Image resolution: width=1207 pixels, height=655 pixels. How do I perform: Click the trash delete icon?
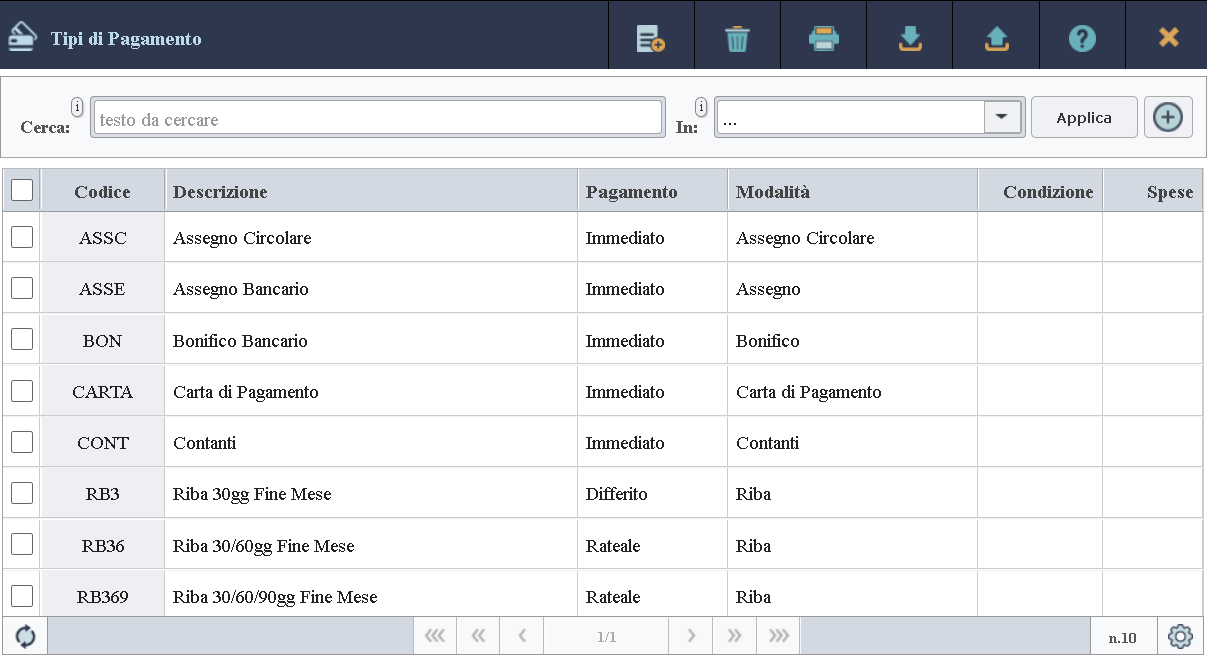point(737,39)
